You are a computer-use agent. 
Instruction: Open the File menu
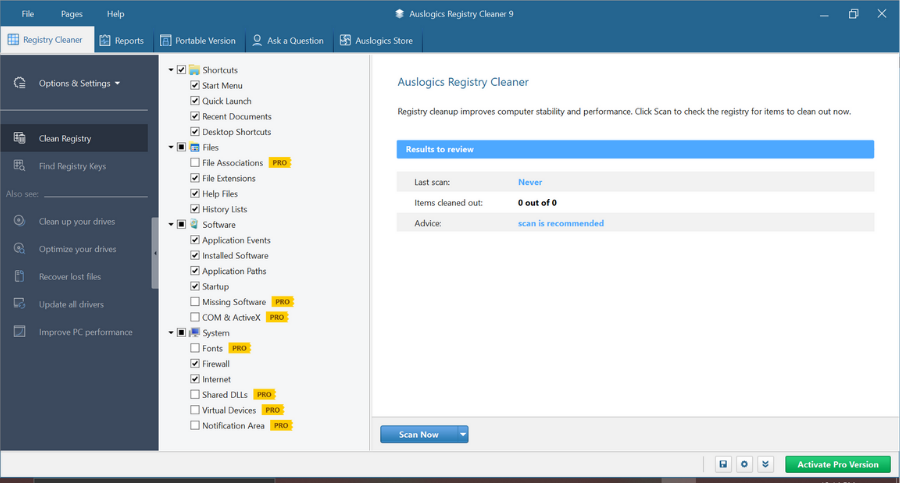[28, 14]
